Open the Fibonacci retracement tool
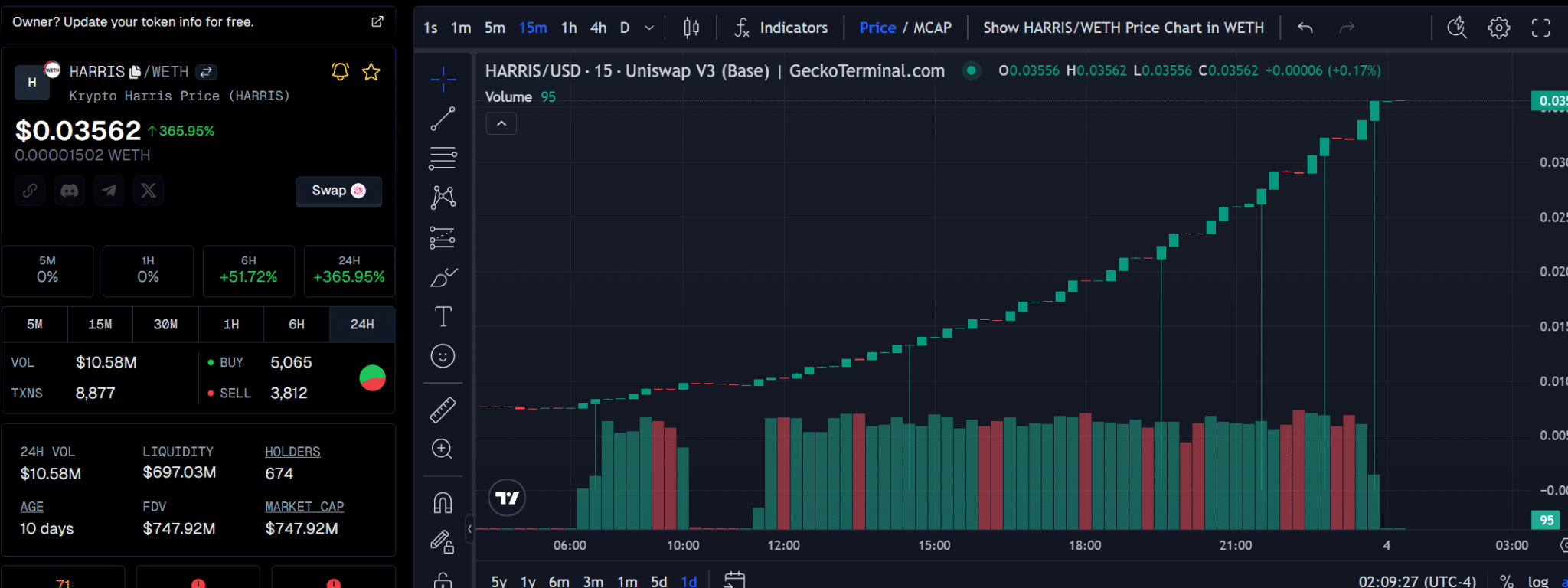The width and height of the screenshot is (1568, 588). 443,158
